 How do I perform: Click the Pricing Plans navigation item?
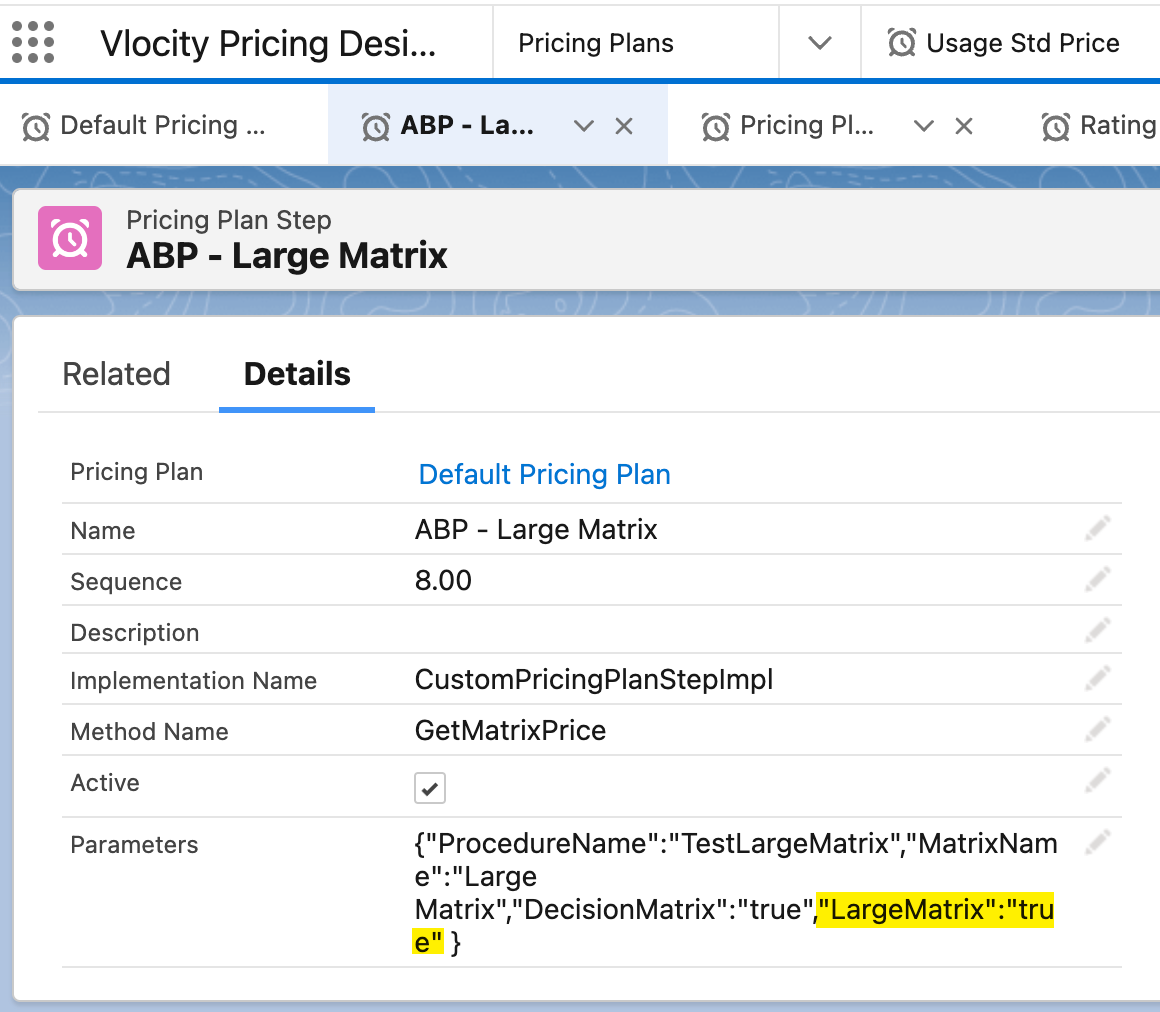[596, 43]
